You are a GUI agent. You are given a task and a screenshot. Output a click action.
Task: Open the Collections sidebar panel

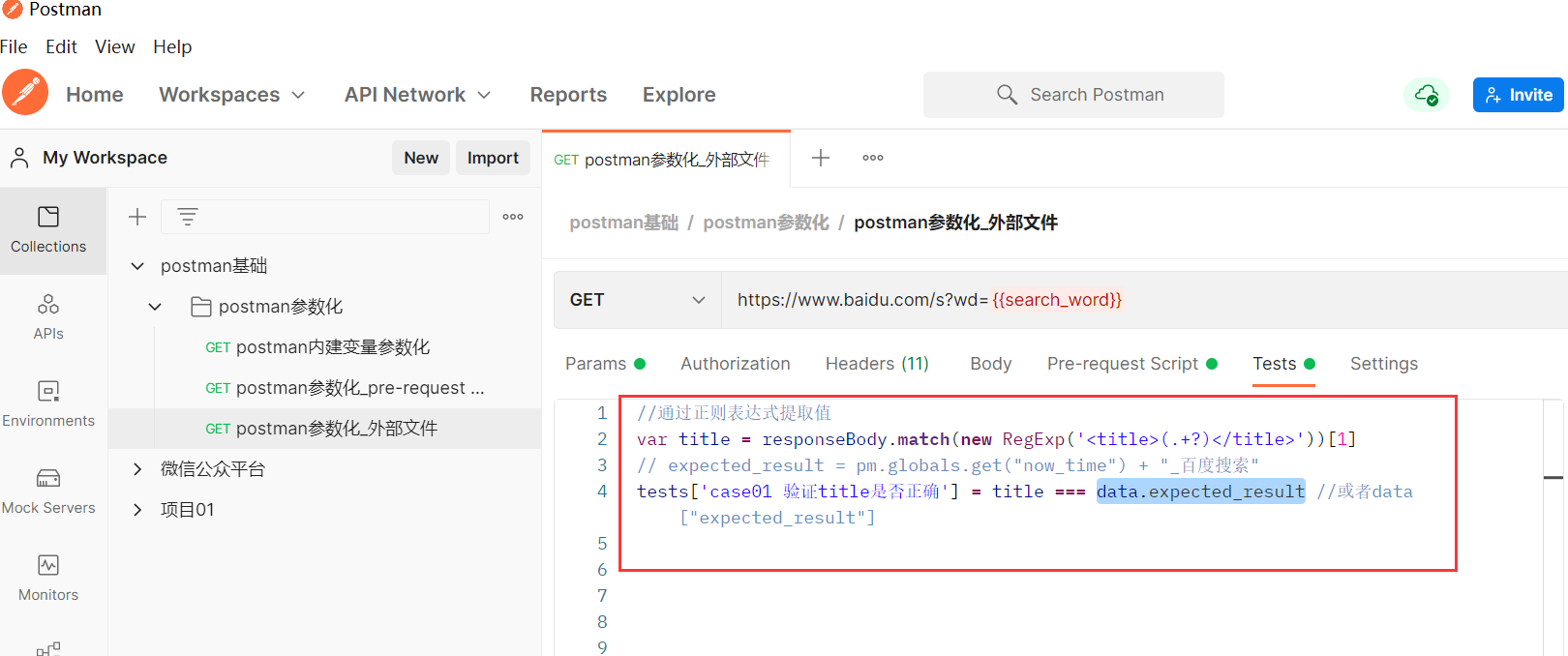pyautogui.click(x=48, y=229)
